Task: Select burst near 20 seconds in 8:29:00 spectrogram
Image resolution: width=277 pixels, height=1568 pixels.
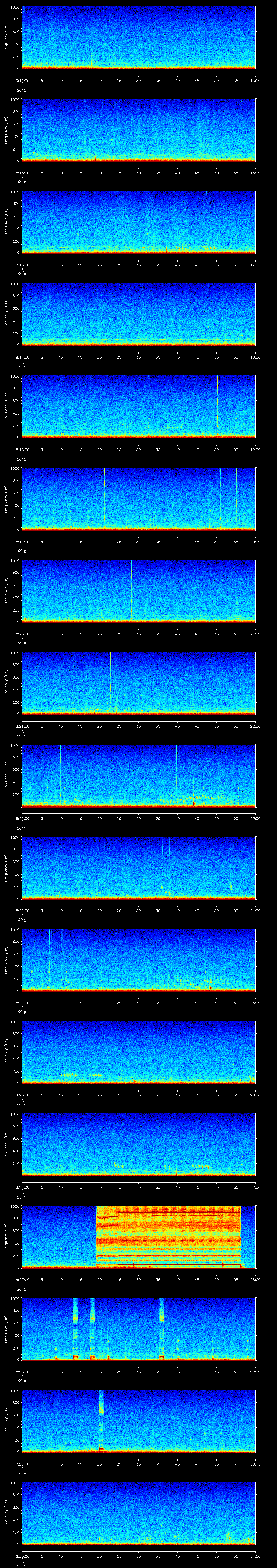Action: 101,1421
